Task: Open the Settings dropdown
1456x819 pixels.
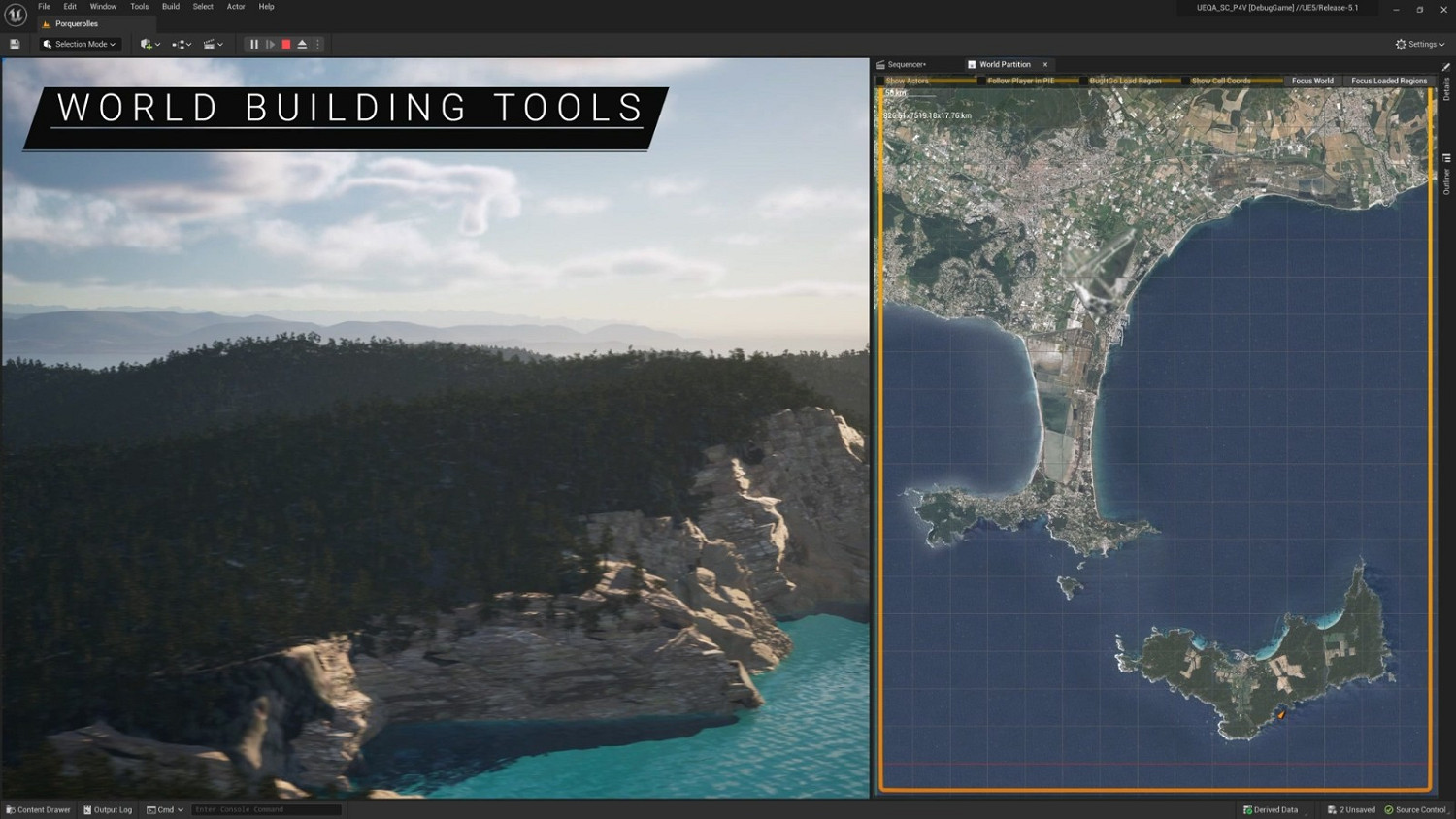Action: click(x=1420, y=45)
